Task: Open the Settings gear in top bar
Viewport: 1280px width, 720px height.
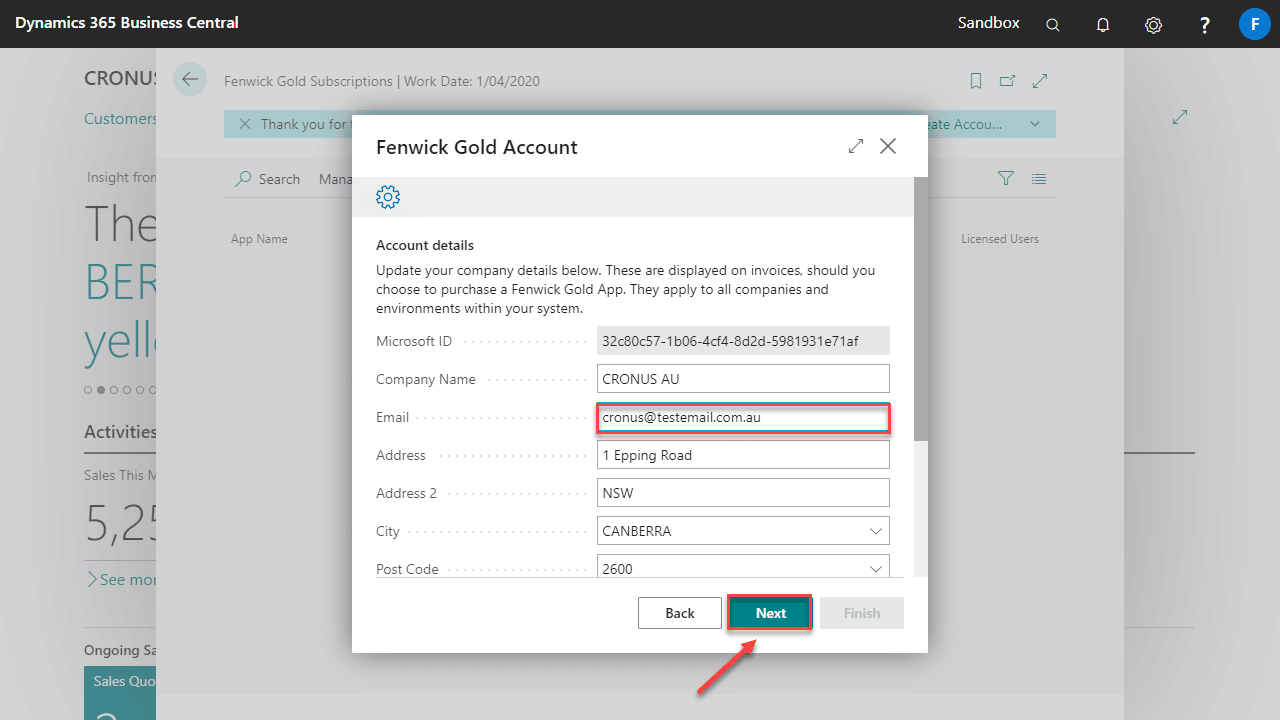Action: point(1153,25)
